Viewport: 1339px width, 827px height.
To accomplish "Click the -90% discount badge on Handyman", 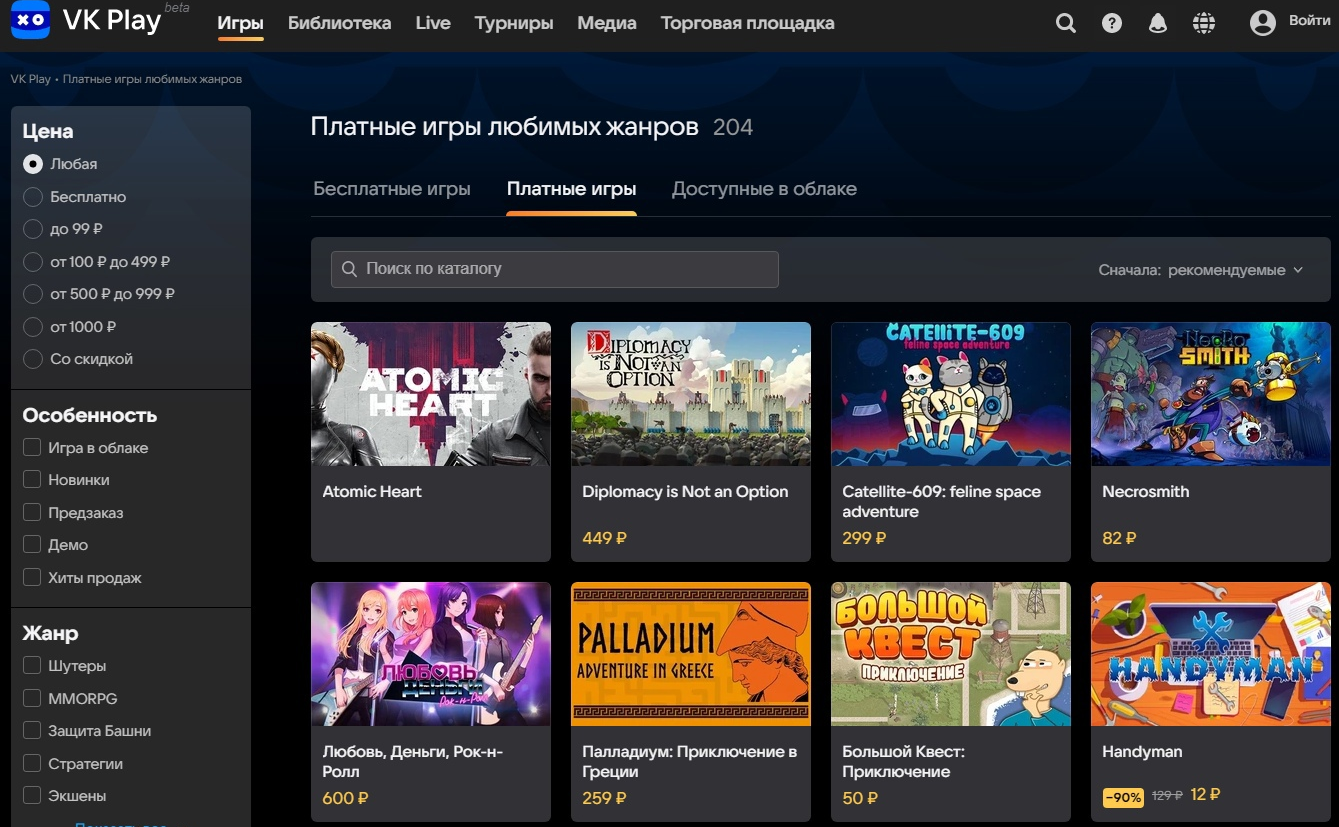I will tap(1123, 798).
